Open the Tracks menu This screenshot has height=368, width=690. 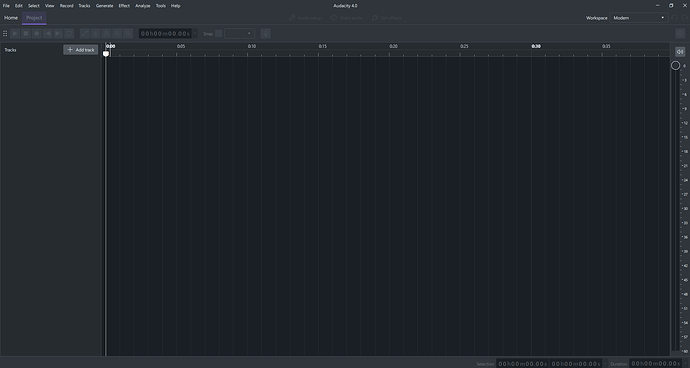(x=84, y=6)
